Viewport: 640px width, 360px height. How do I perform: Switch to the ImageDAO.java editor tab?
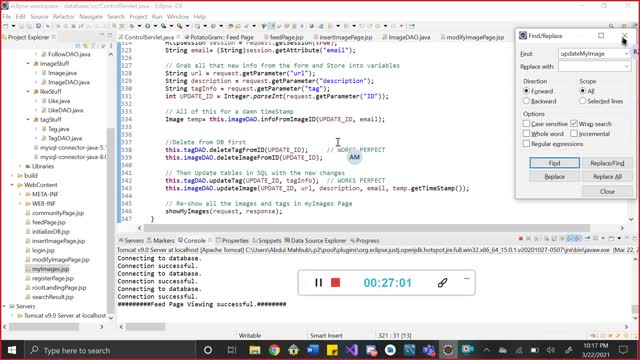(409, 37)
